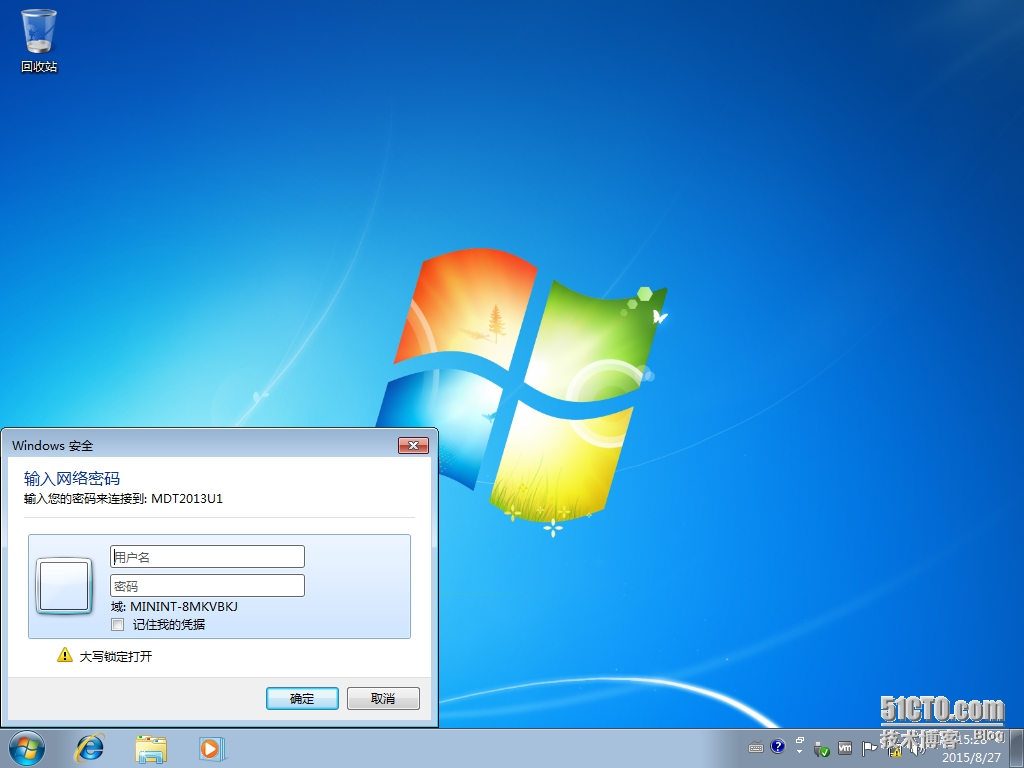
Task: Open the Recycle Bin desktop icon
Action: click(39, 40)
